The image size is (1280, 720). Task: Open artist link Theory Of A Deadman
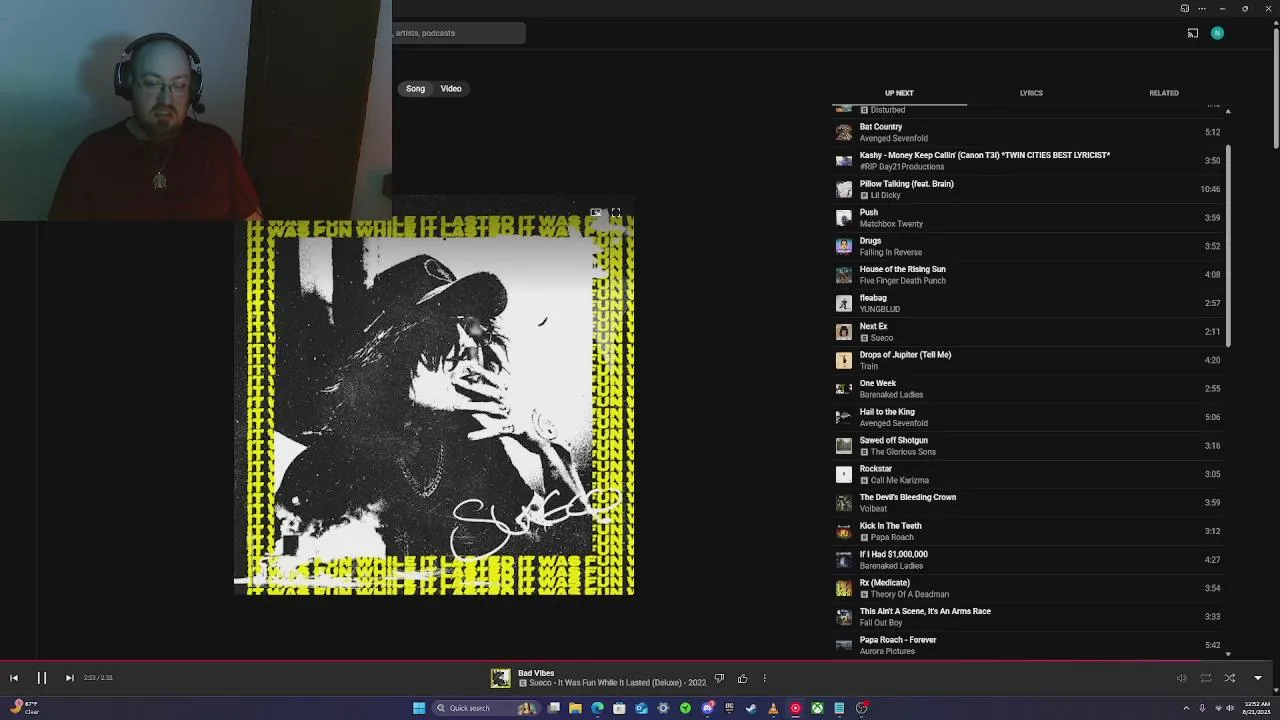tap(910, 594)
